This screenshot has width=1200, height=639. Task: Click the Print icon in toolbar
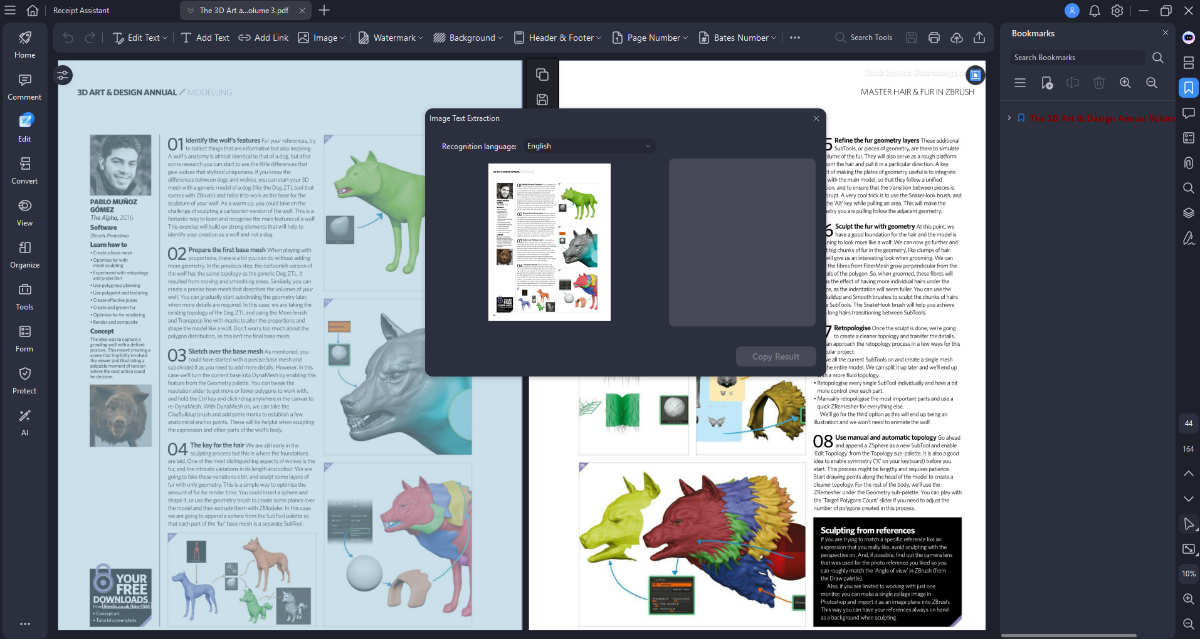pyautogui.click(x=933, y=37)
